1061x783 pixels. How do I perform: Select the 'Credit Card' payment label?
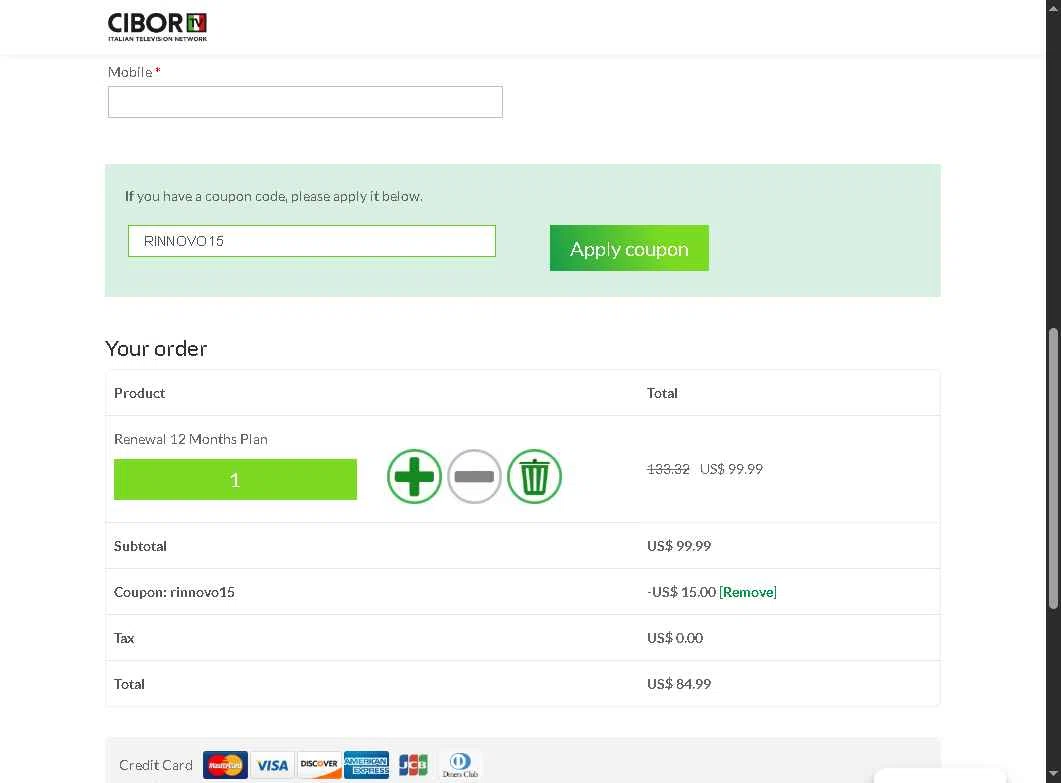pyautogui.click(x=156, y=765)
